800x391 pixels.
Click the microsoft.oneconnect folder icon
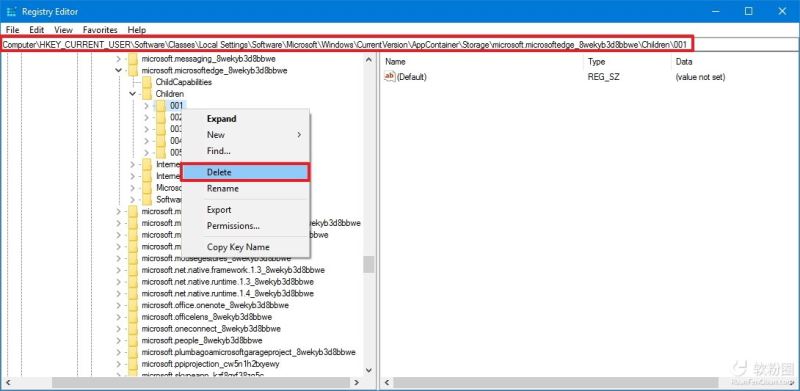click(133, 329)
